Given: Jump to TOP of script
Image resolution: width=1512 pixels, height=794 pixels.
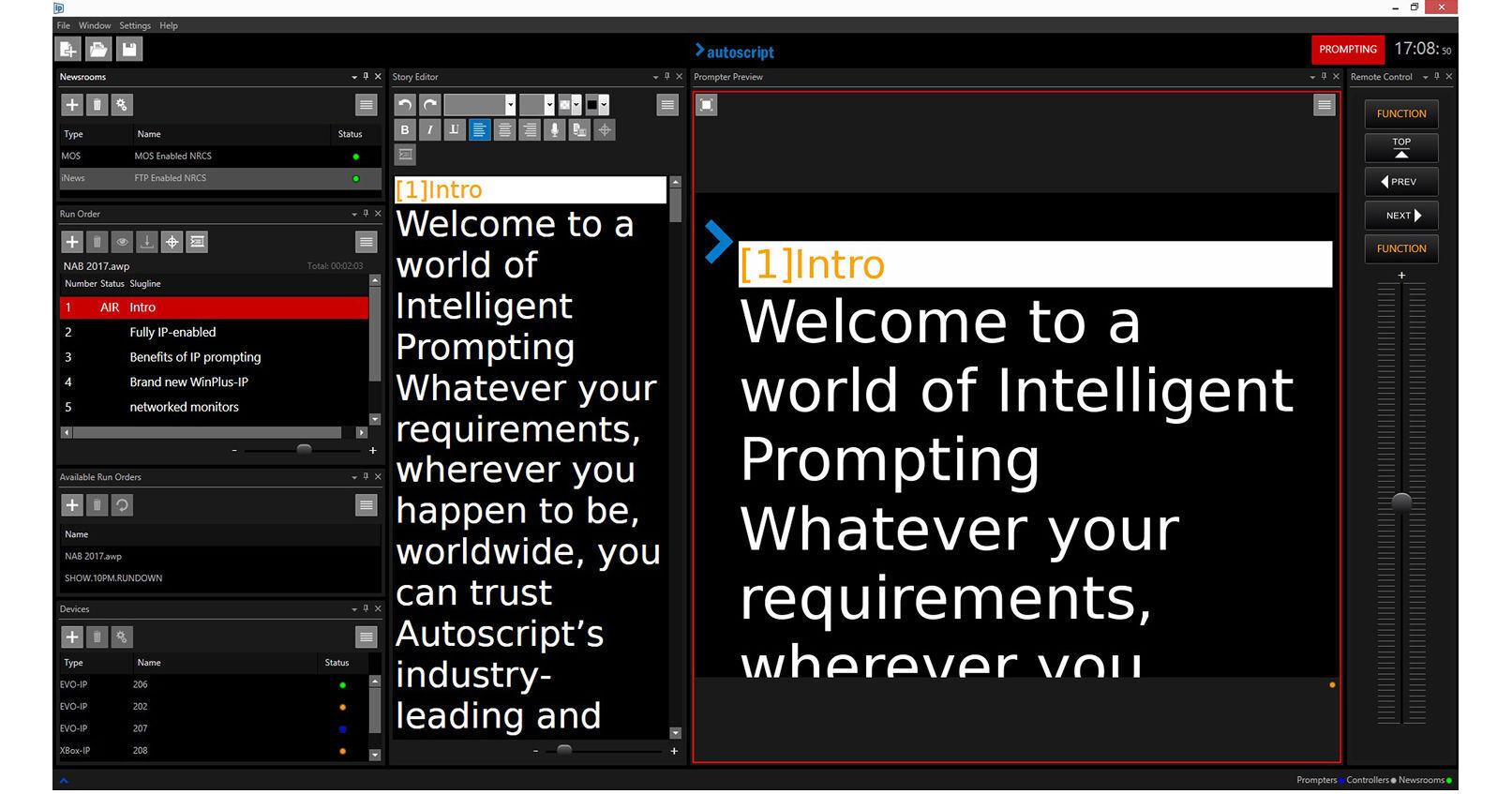Looking at the screenshot, I should pyautogui.click(x=1401, y=148).
